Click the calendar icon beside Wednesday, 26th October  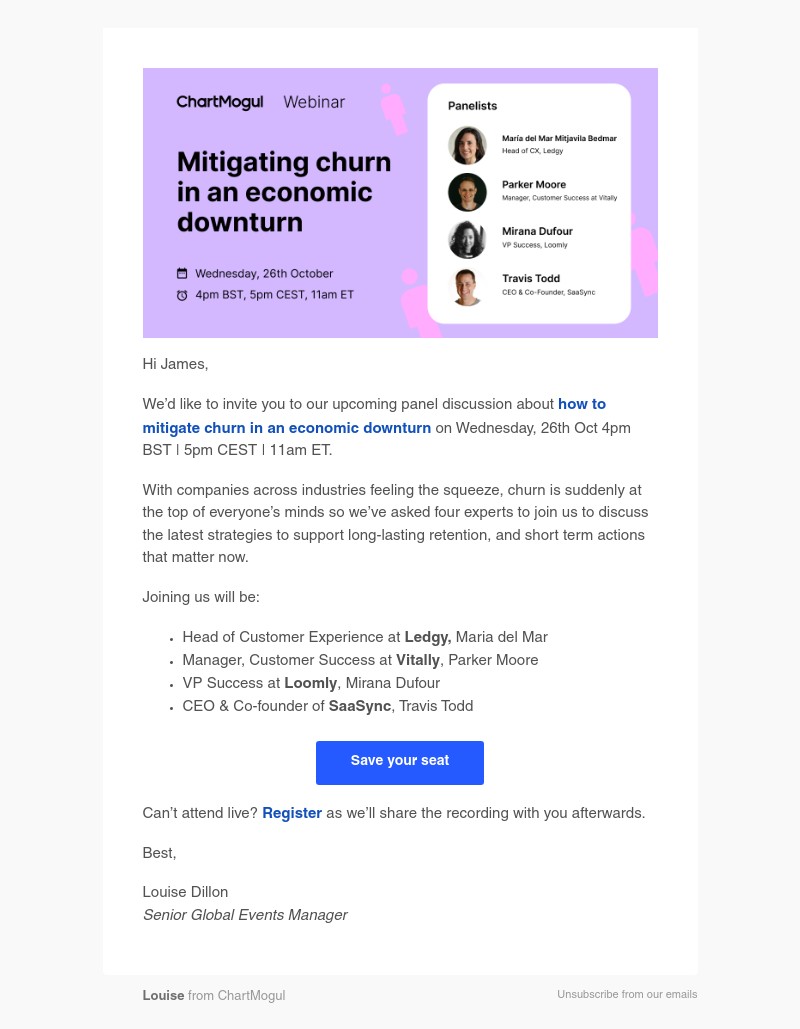point(182,273)
